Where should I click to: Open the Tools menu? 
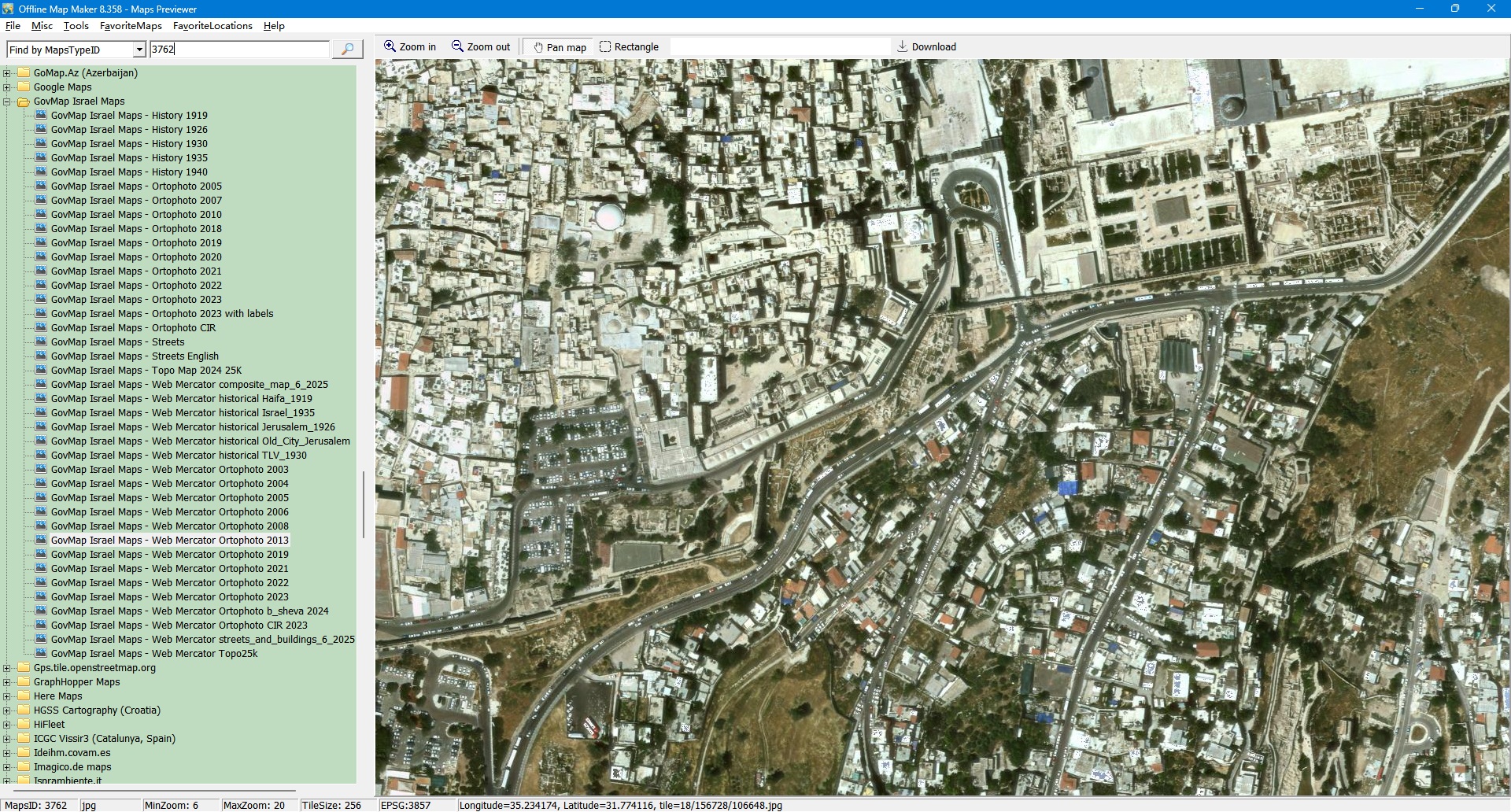pyautogui.click(x=76, y=26)
